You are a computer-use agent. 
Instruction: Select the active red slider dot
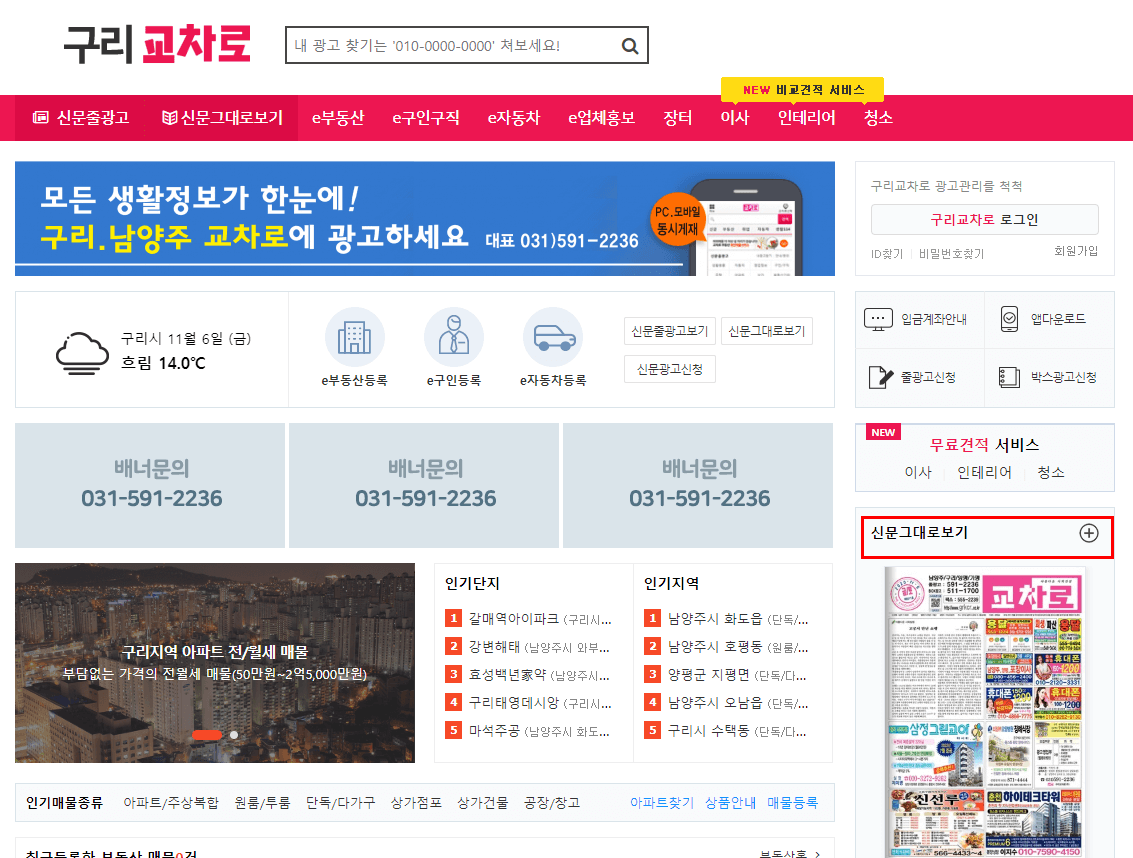[207, 734]
